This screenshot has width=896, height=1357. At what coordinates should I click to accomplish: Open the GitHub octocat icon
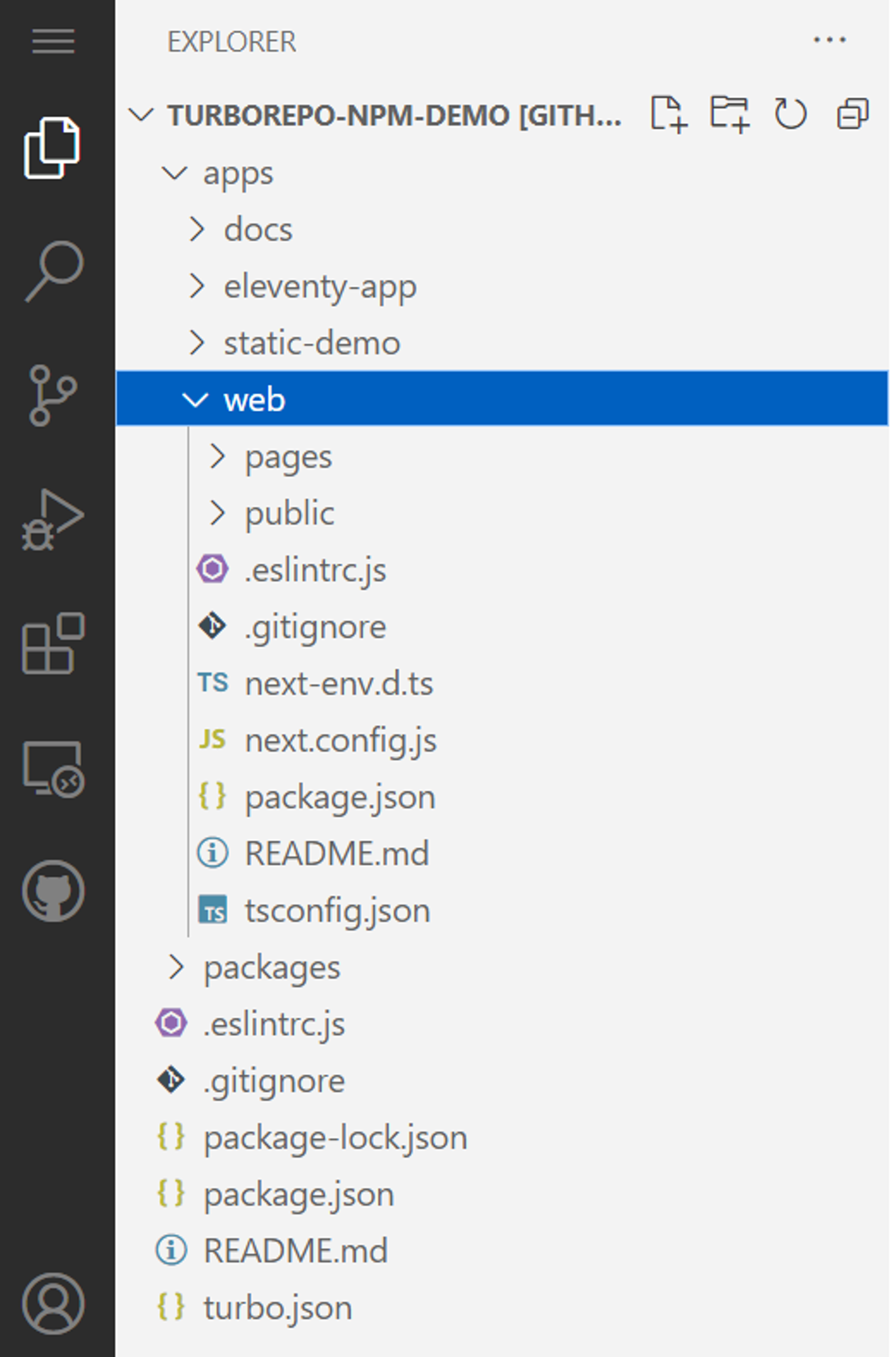point(53,891)
